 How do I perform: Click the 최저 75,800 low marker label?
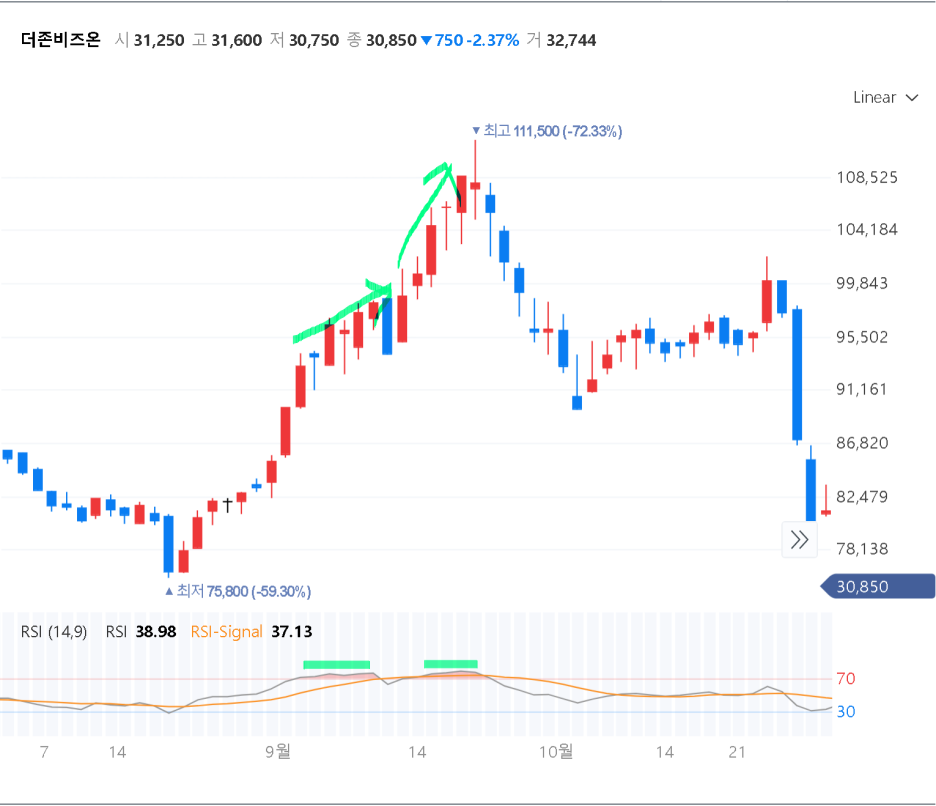coord(238,591)
